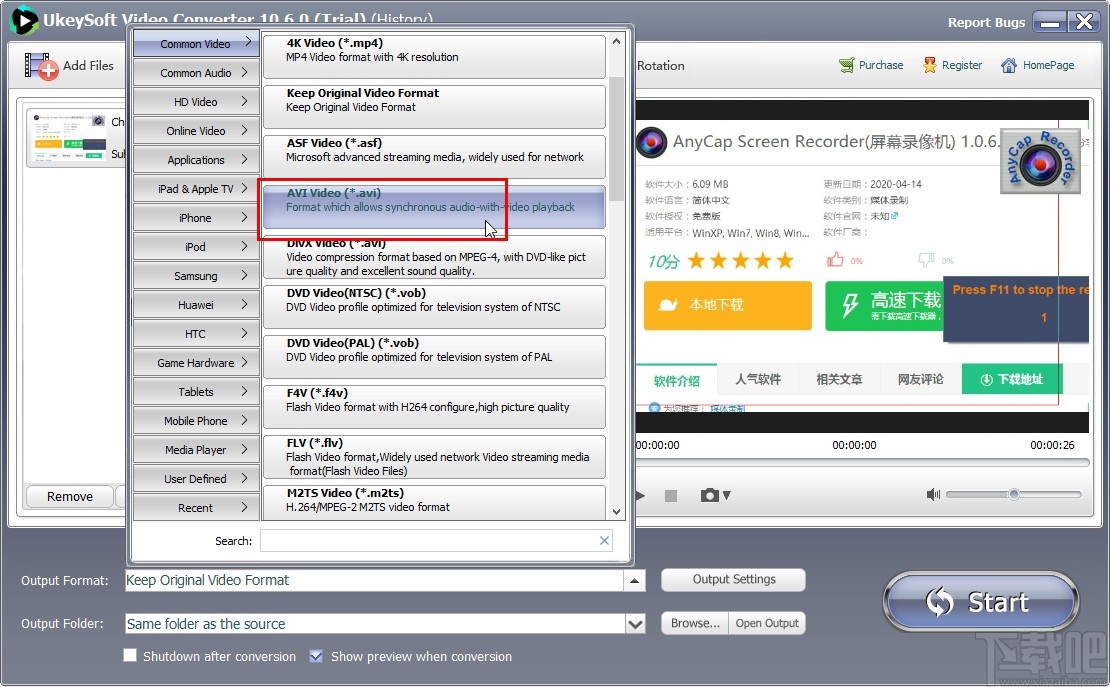Click Report Bugs link

986,22
